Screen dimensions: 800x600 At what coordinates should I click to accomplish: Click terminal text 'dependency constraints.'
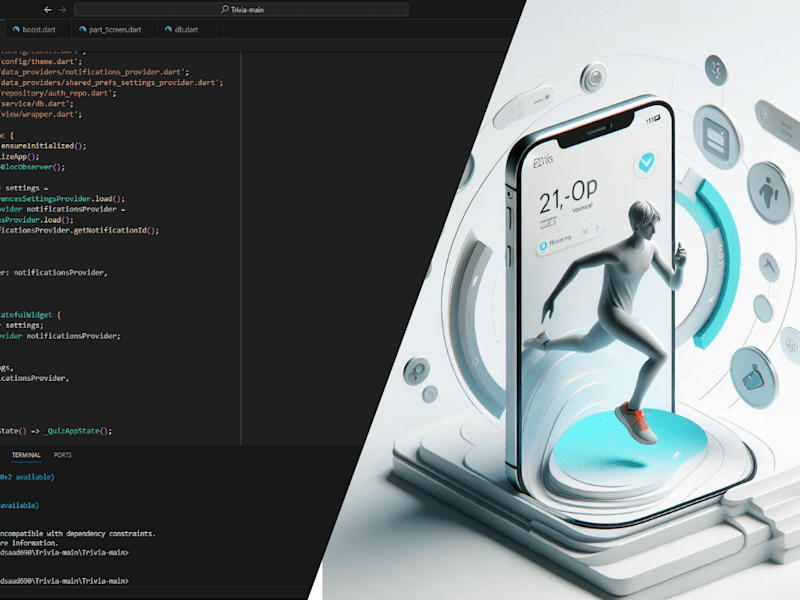pyautogui.click(x=111, y=533)
